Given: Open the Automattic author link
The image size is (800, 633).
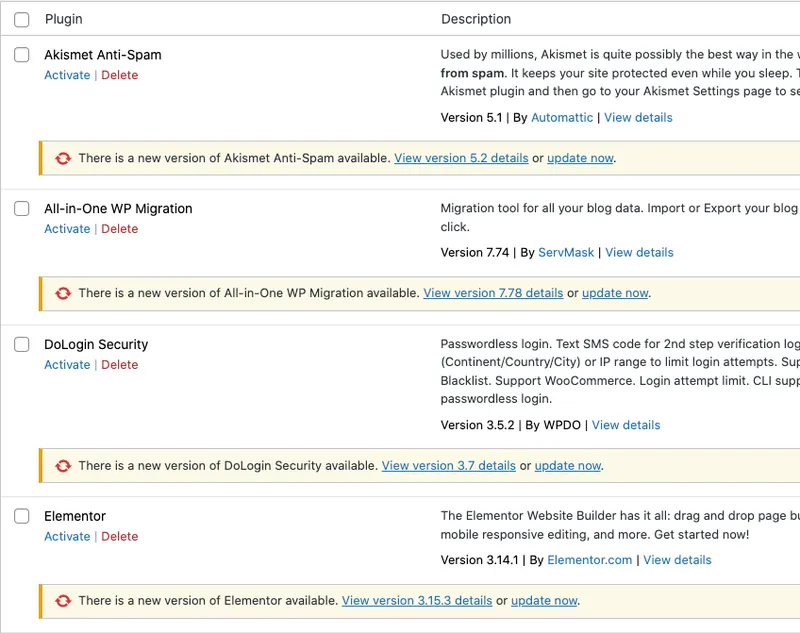Looking at the screenshot, I should point(561,118).
